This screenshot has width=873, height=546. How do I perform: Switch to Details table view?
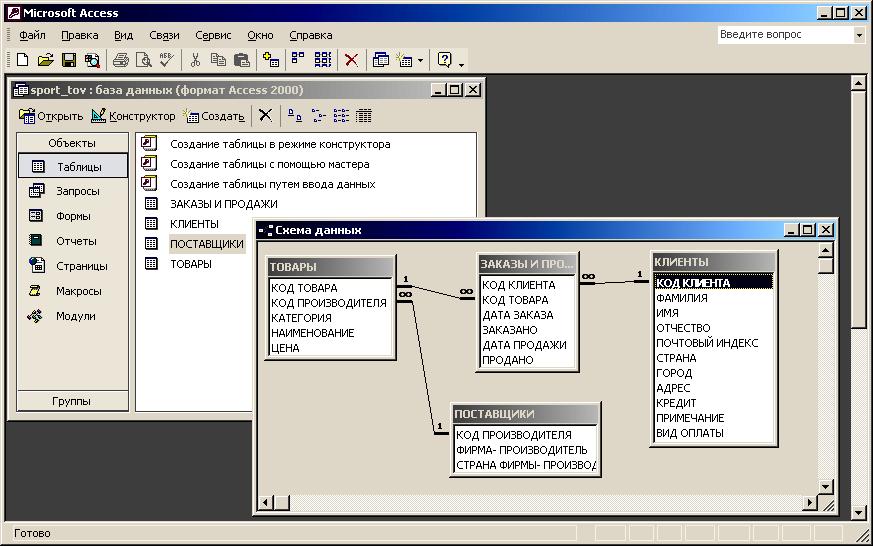coord(364,115)
